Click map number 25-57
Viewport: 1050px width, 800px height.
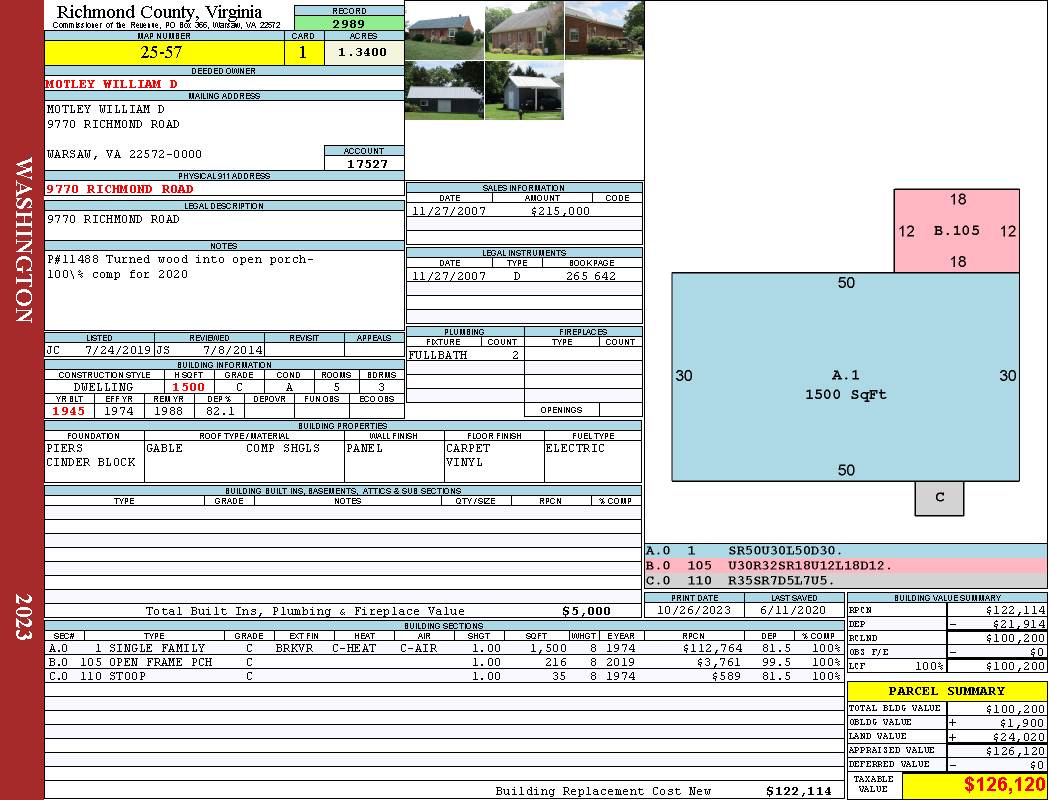161,52
